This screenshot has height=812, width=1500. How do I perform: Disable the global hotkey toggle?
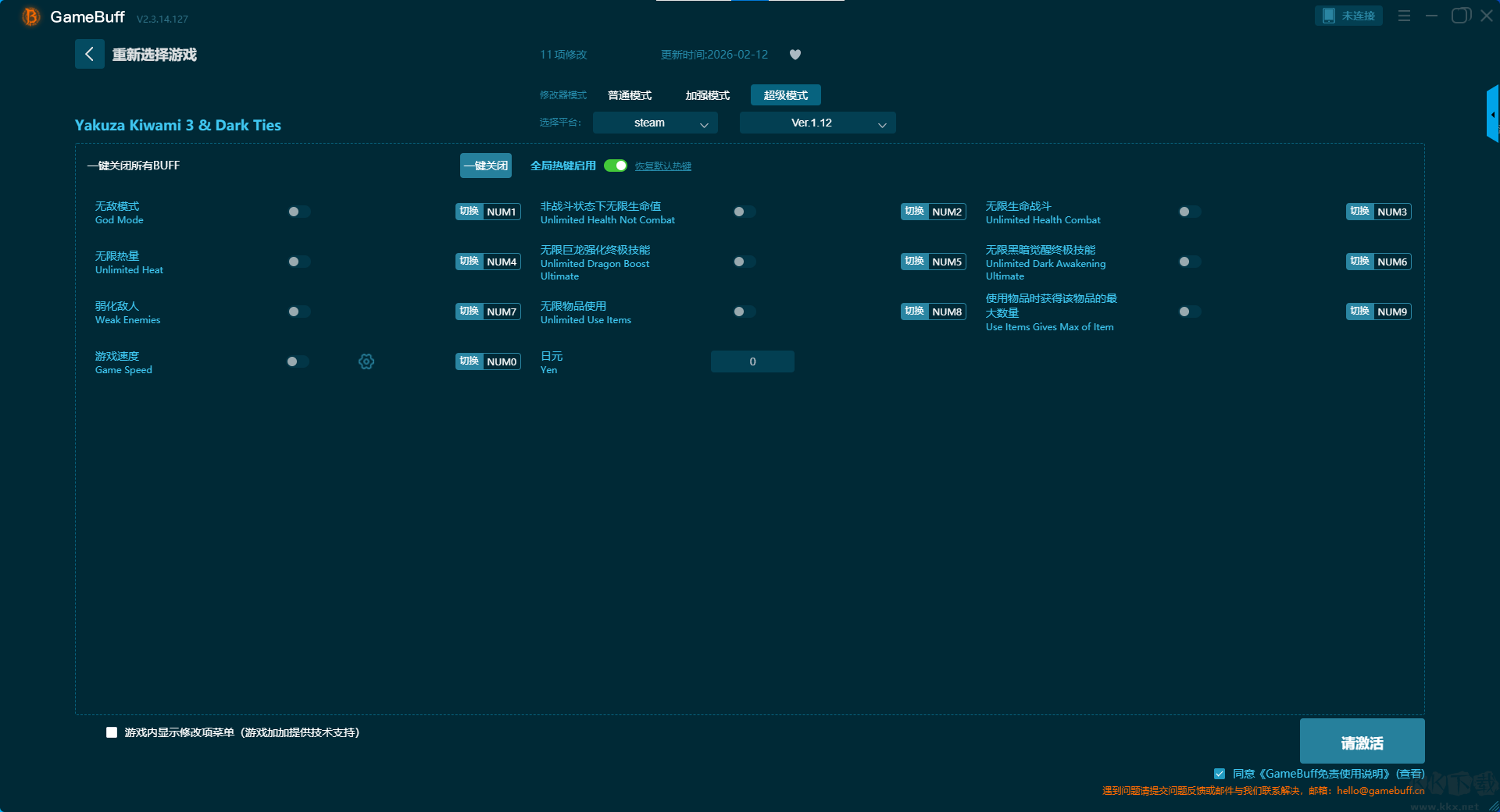[x=616, y=166]
